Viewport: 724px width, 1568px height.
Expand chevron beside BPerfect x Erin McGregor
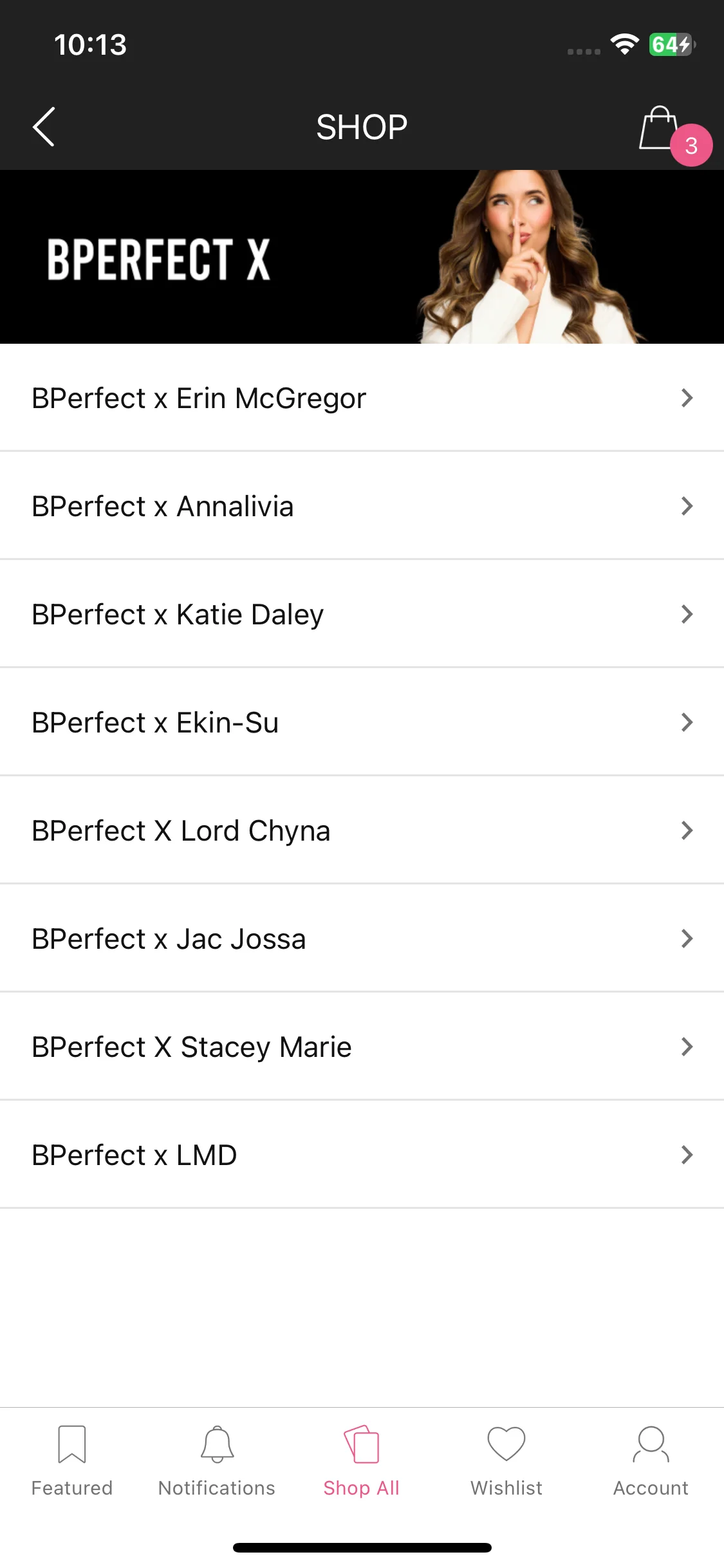coord(687,398)
